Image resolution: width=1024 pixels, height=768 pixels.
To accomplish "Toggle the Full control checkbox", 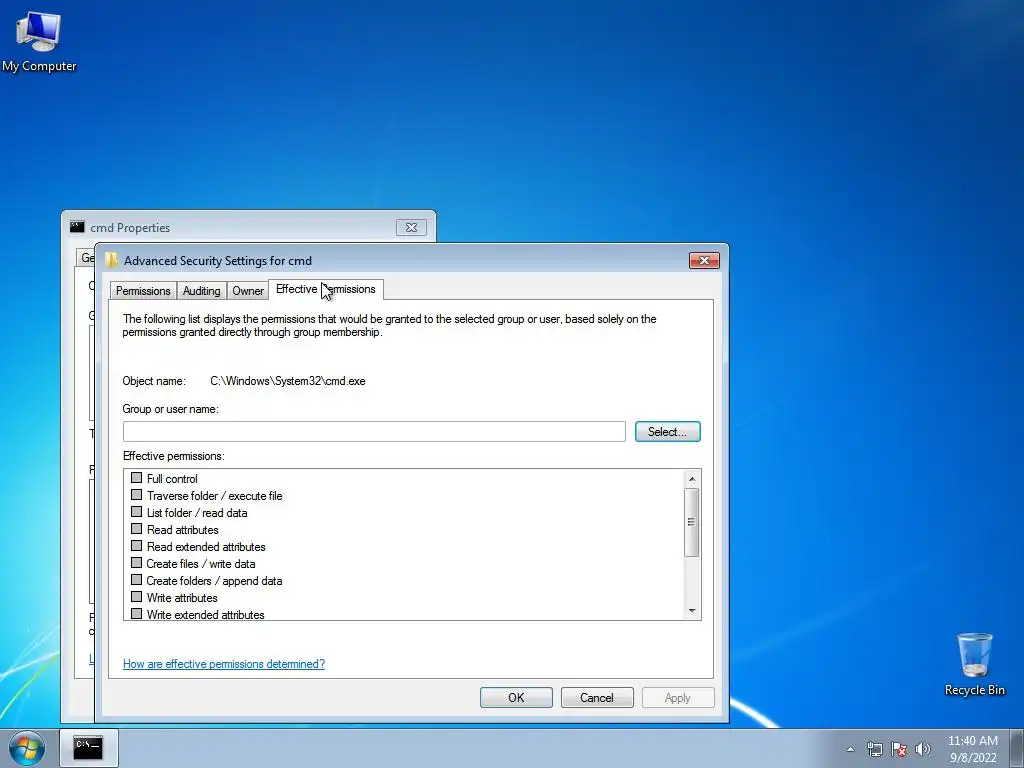I will tap(136, 477).
